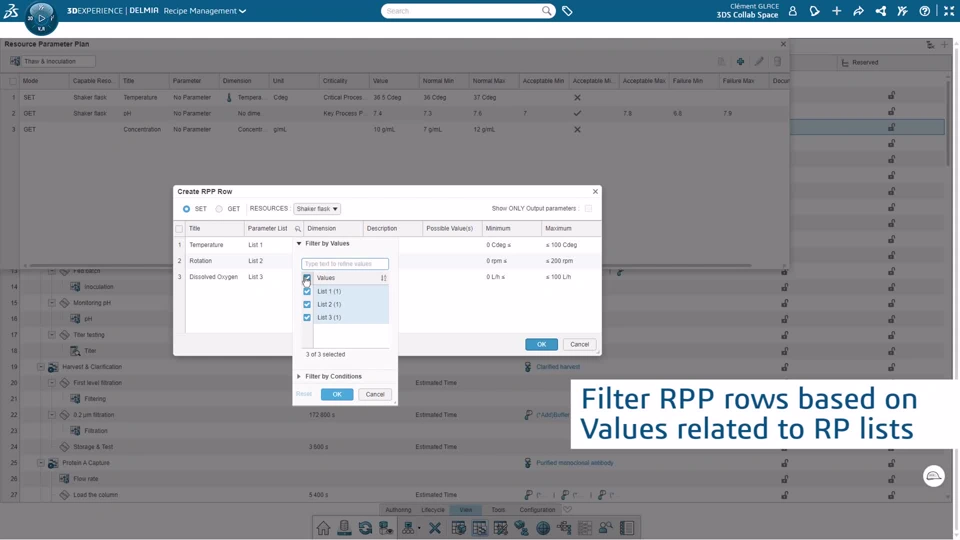The width and height of the screenshot is (960, 540).
Task: Click the highlighted table view icon in toolbar
Action: coord(479,528)
